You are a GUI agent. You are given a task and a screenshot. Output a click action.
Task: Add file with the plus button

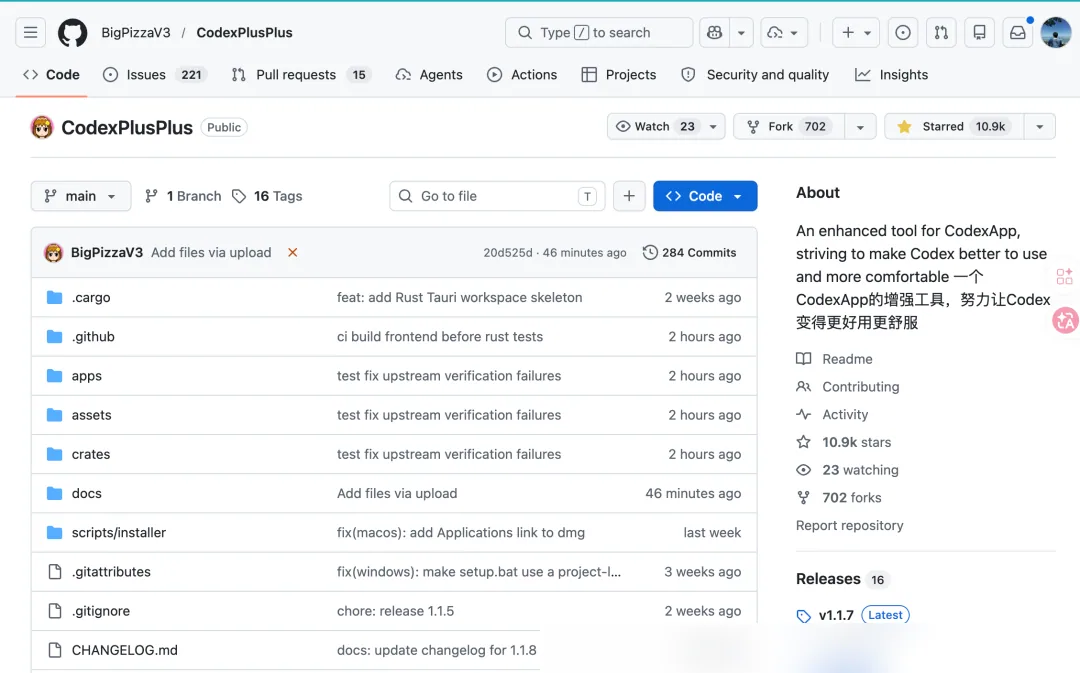tap(629, 196)
